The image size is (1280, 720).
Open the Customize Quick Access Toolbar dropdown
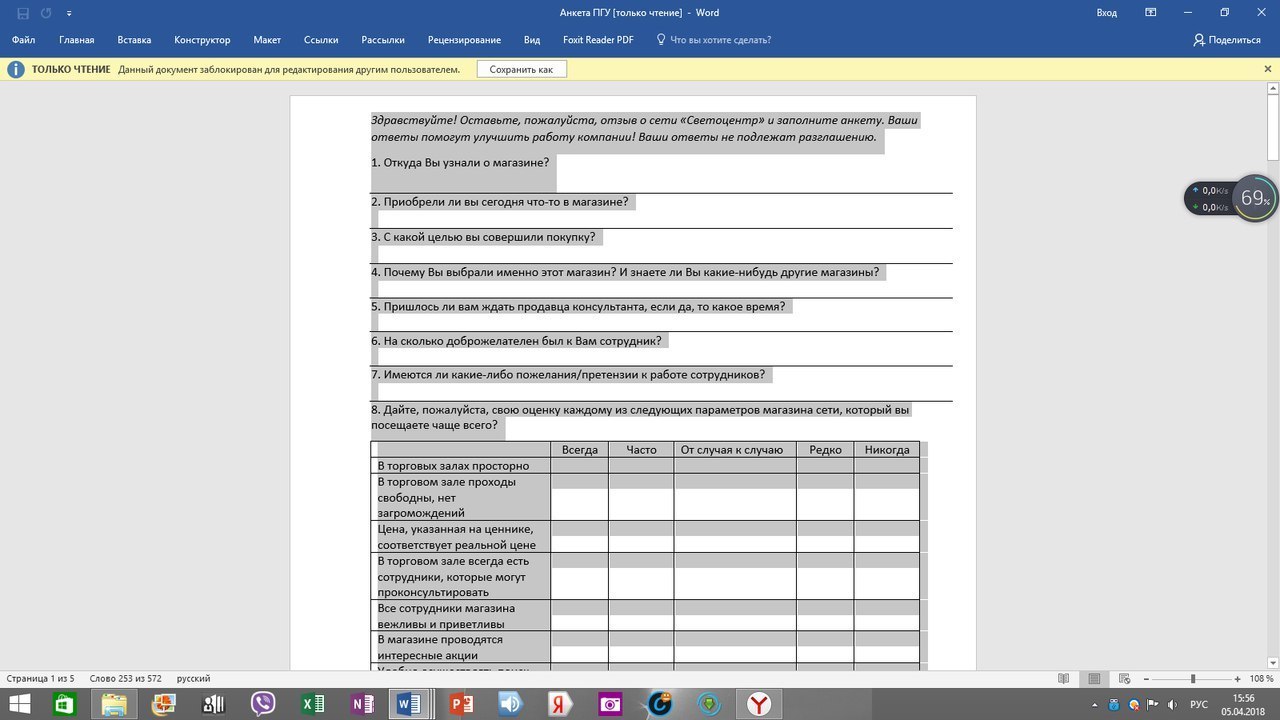click(68, 13)
